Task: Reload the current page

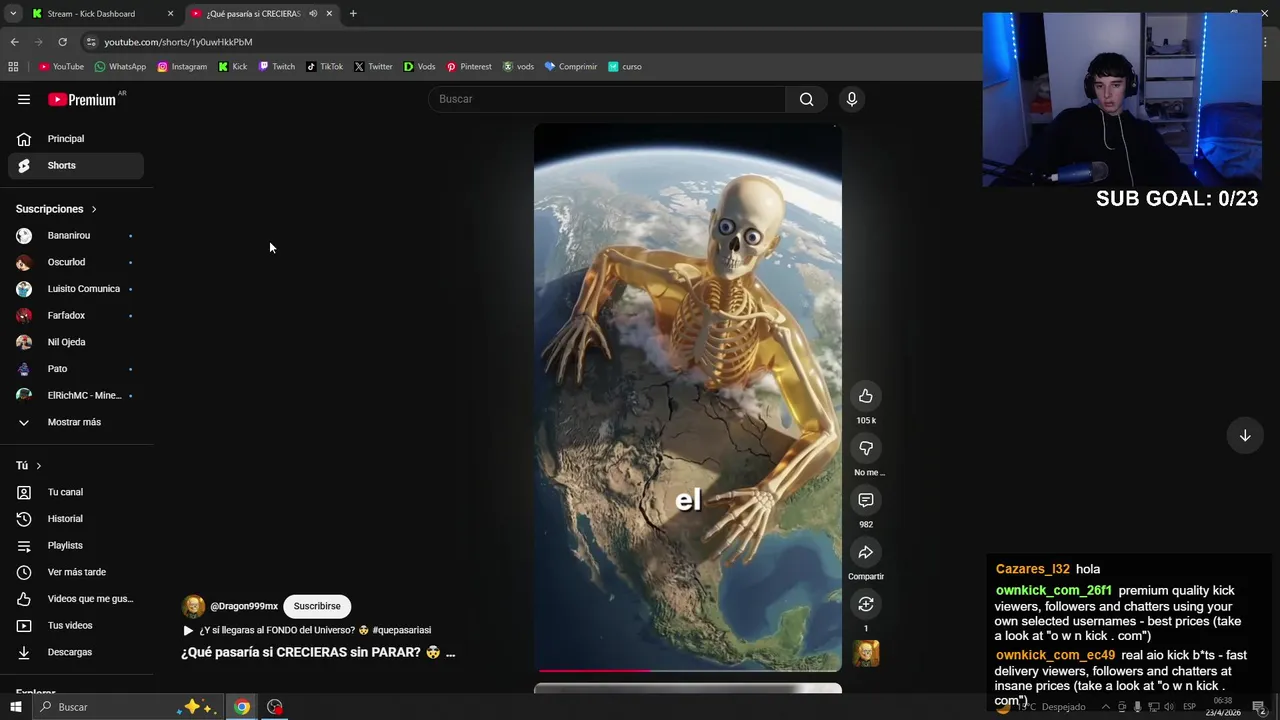Action: 62,42
